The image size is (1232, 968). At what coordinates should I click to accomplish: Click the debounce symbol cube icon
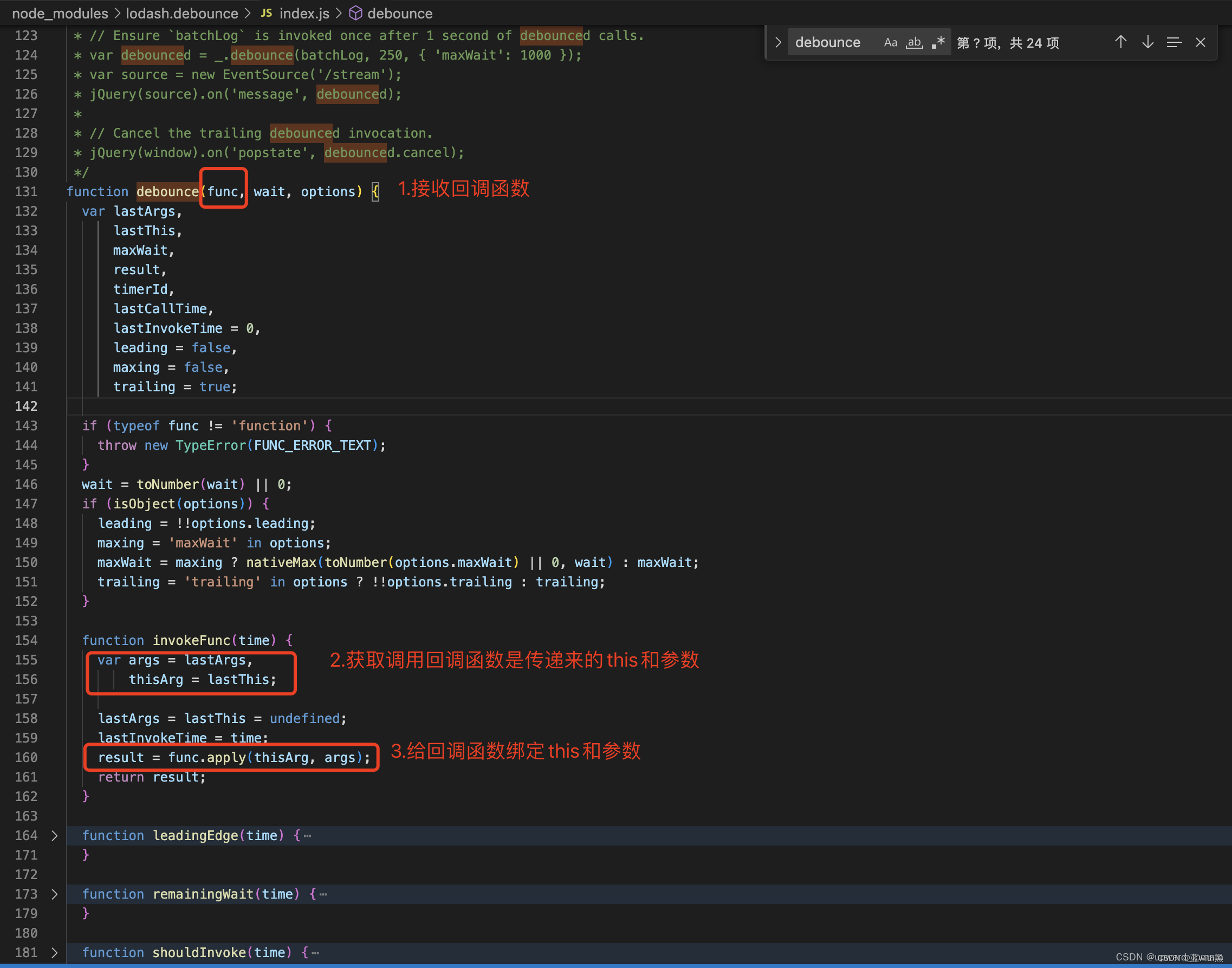(x=355, y=13)
